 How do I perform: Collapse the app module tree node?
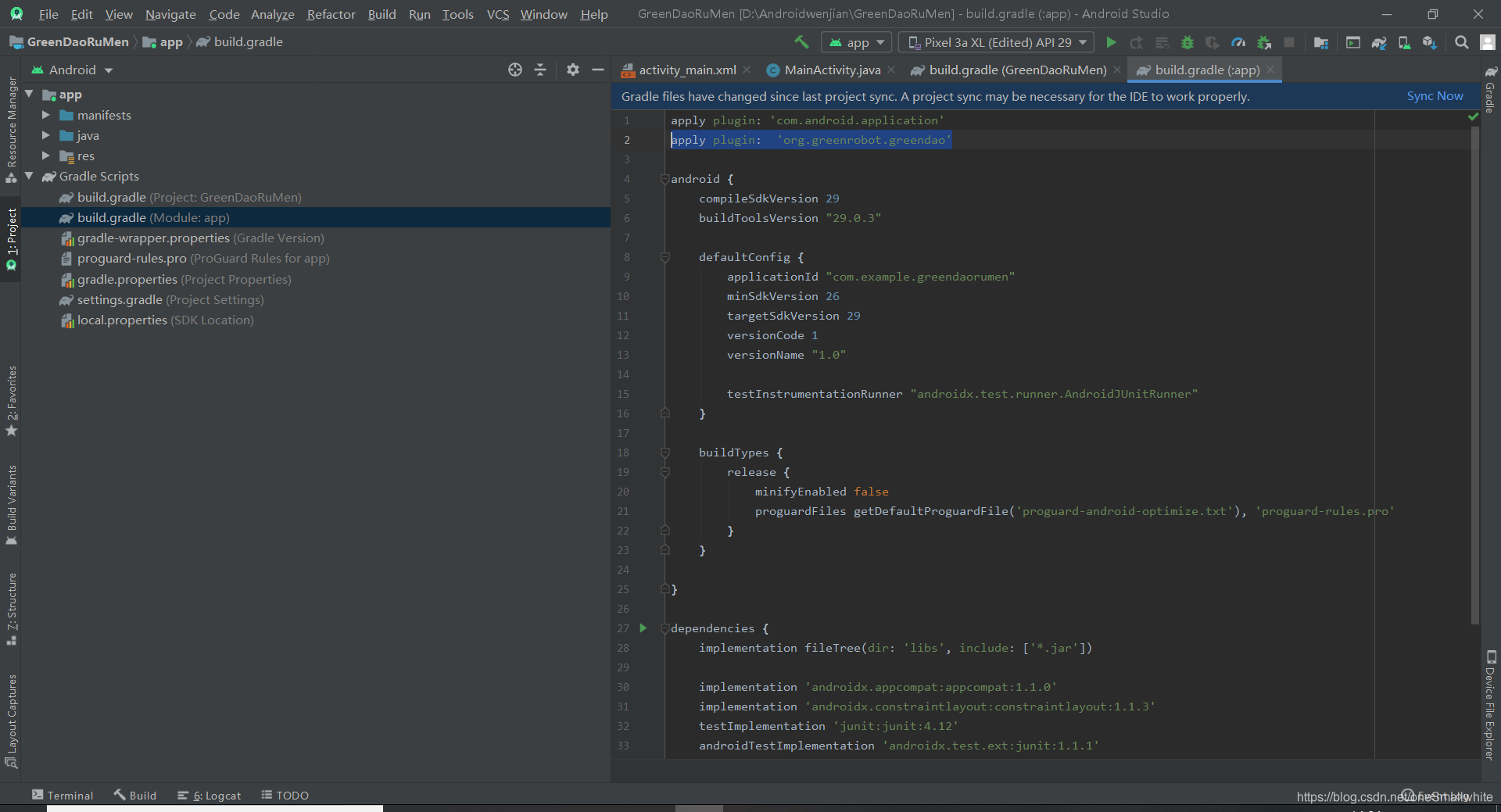(x=29, y=94)
